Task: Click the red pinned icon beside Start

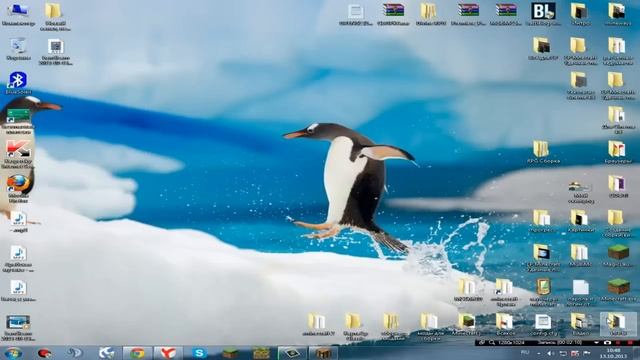Action: pos(44,353)
